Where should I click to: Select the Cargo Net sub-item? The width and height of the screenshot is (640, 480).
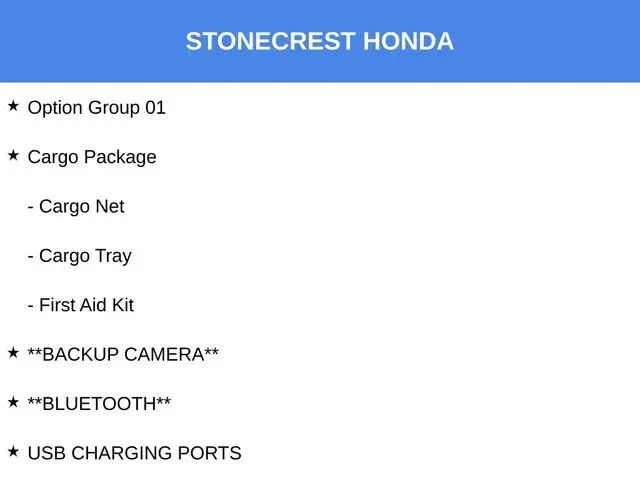click(x=82, y=206)
